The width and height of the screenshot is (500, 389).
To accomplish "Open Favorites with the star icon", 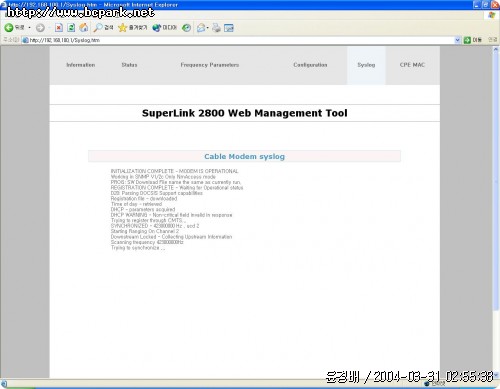I will click(133, 28).
